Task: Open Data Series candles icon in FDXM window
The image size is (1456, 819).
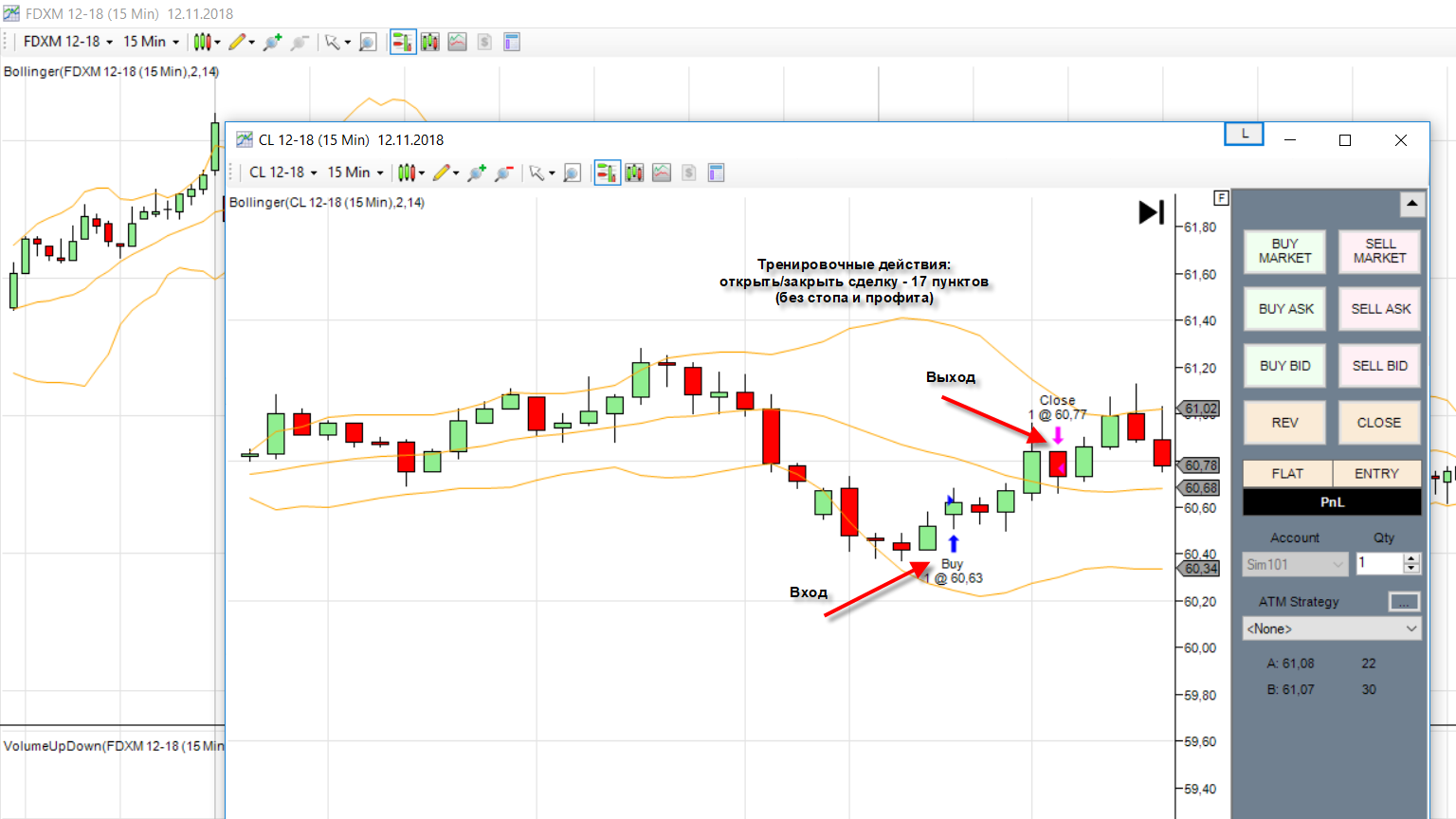Action: tap(430, 42)
